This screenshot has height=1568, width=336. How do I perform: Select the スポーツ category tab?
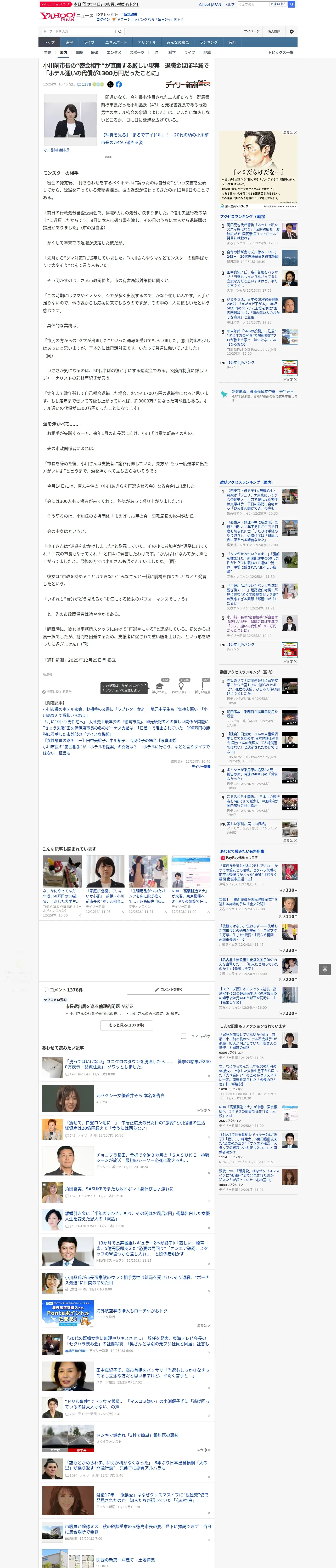point(137,52)
